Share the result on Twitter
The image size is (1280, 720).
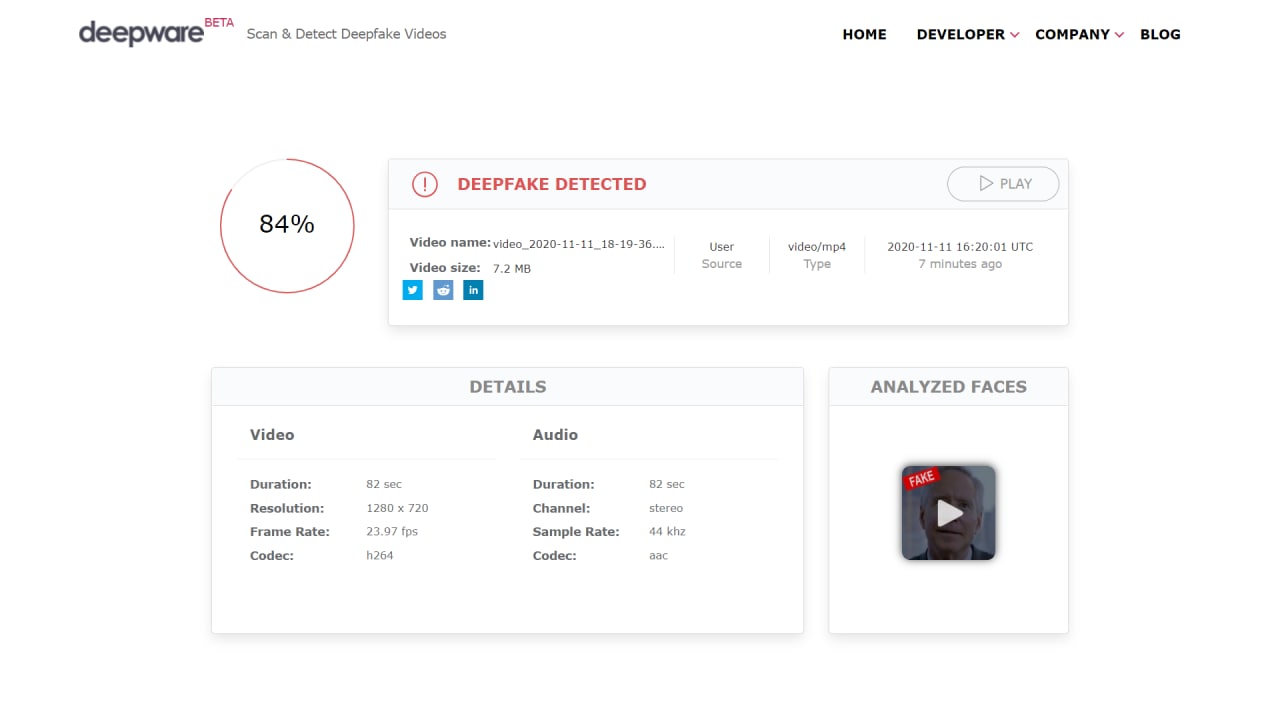[413, 290]
